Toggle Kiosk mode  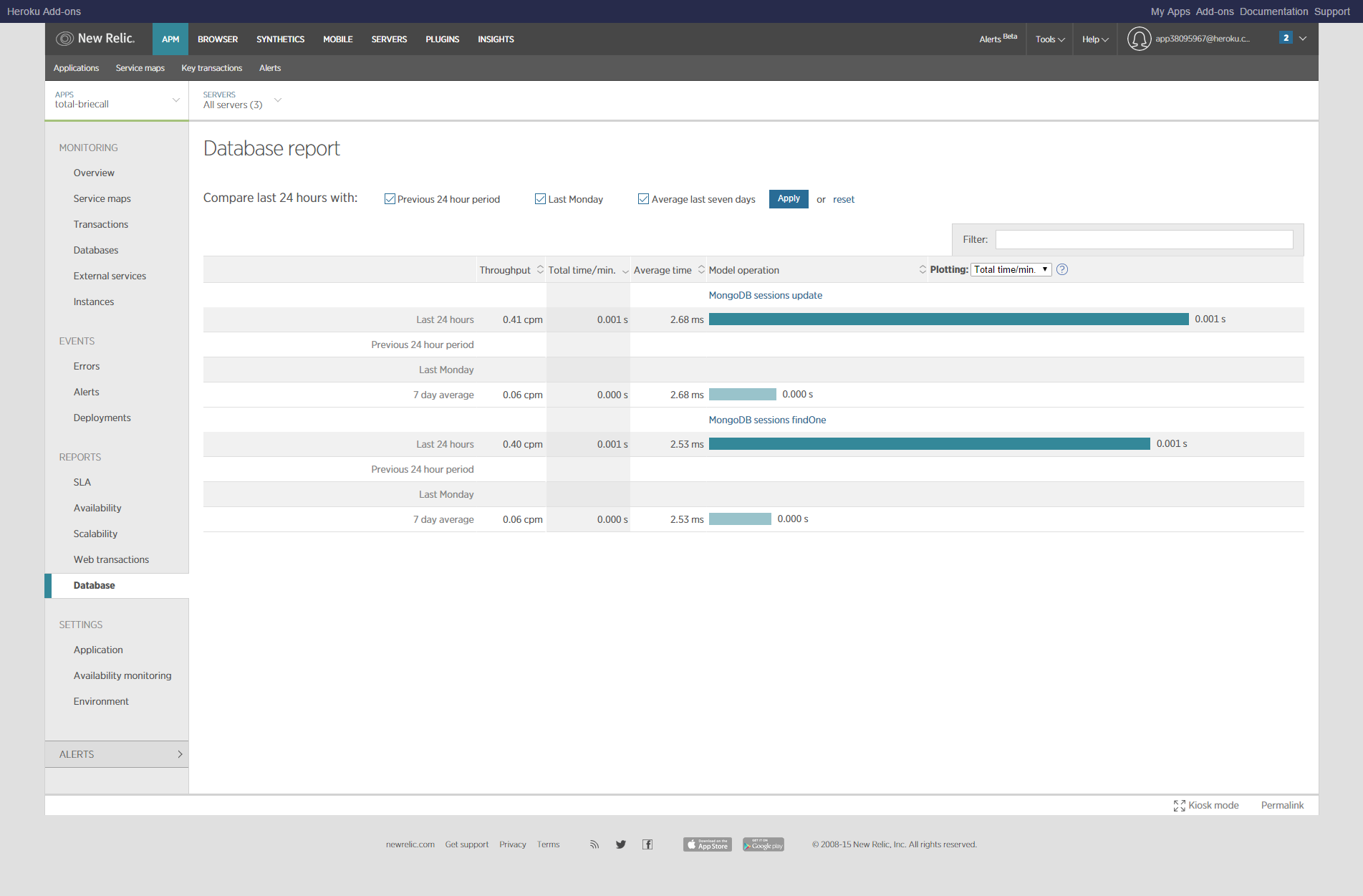coord(1206,805)
